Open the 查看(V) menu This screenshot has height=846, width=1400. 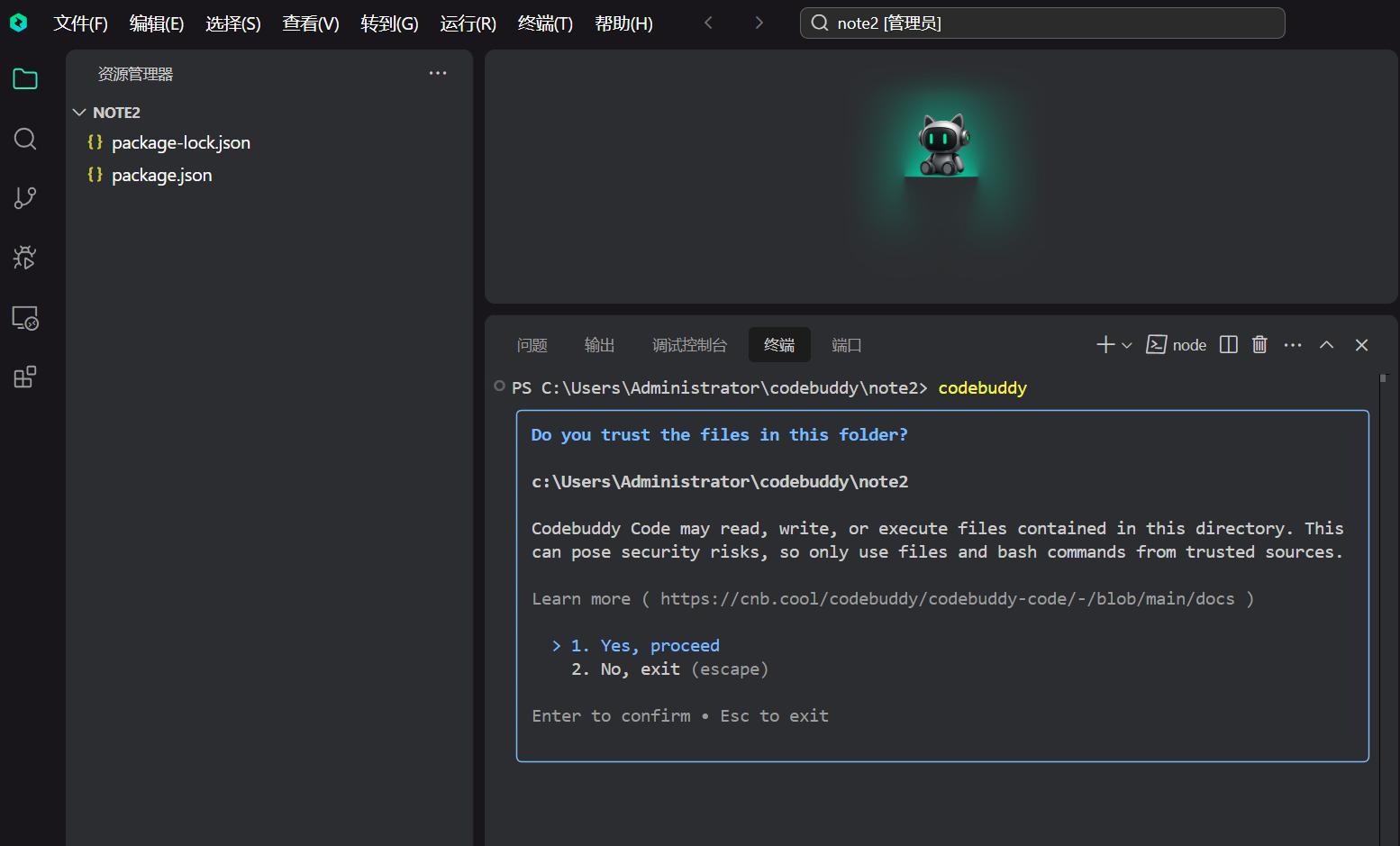(x=311, y=23)
